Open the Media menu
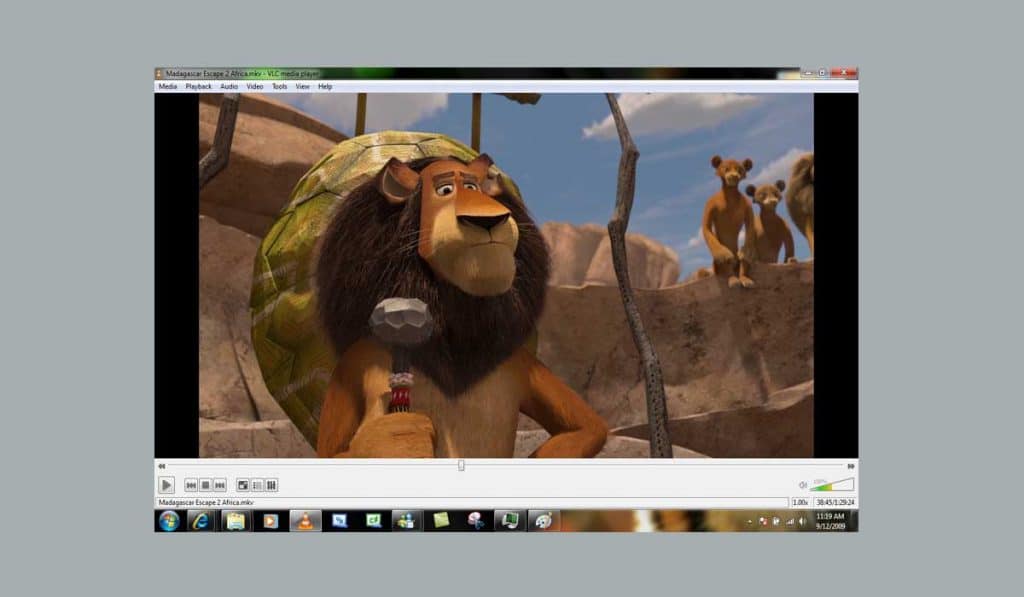 (x=168, y=86)
